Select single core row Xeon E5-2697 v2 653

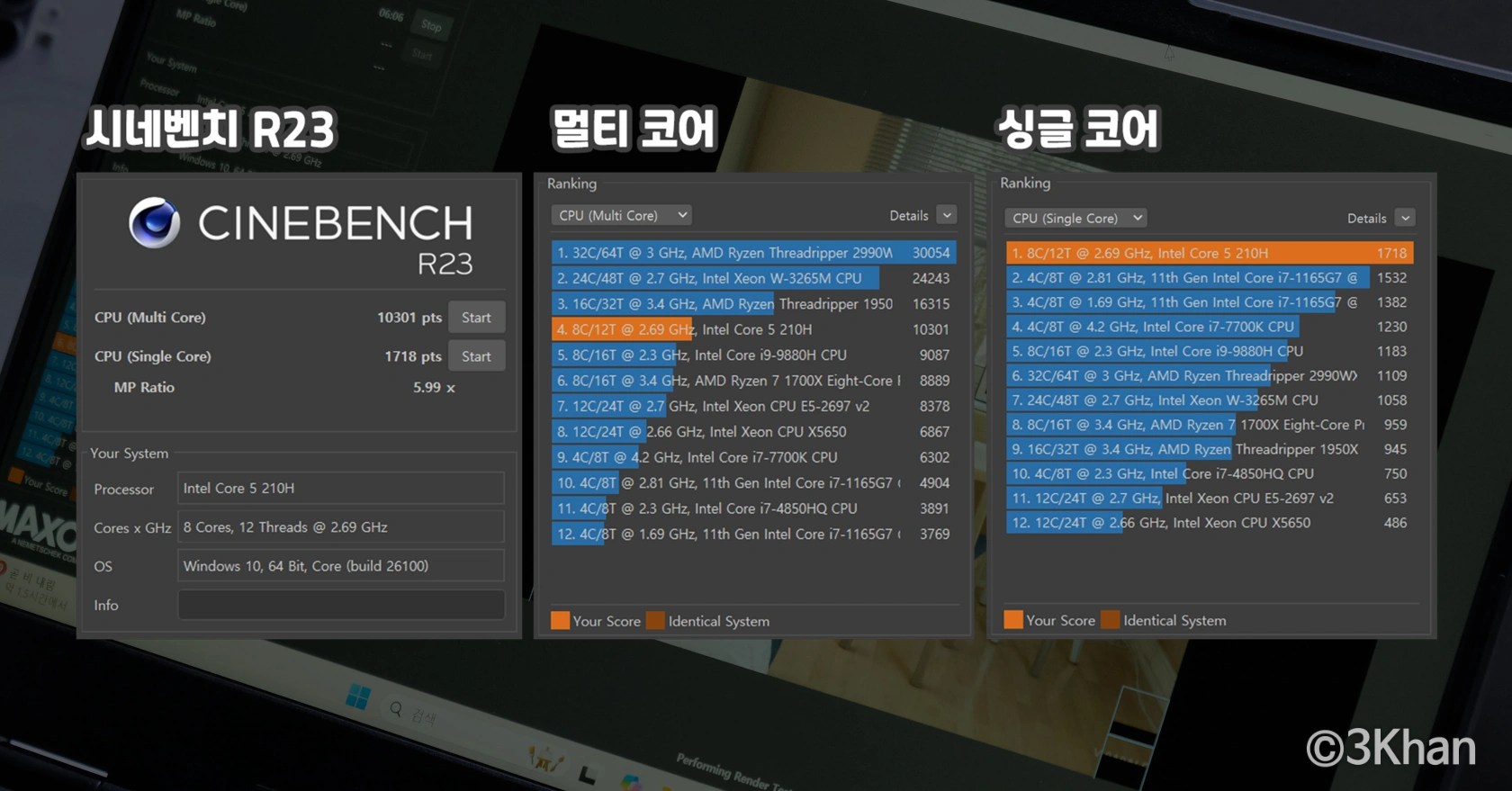coord(1210,498)
